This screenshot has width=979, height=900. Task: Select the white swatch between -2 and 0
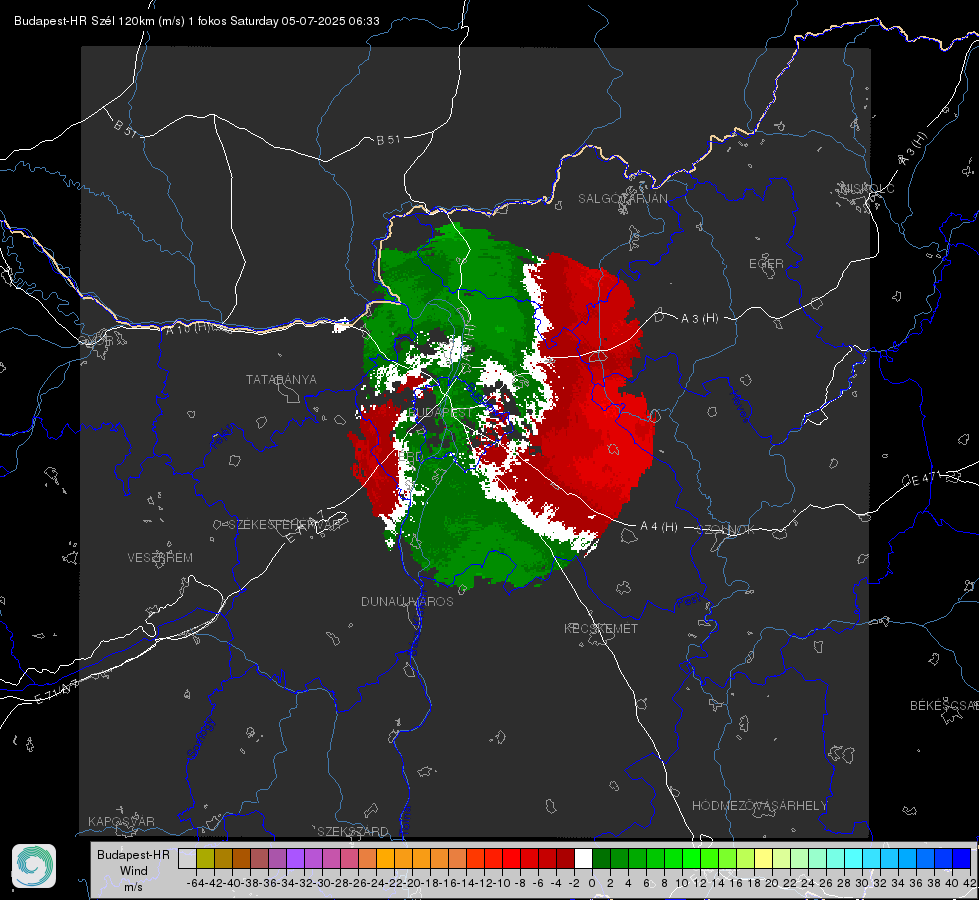[583, 859]
